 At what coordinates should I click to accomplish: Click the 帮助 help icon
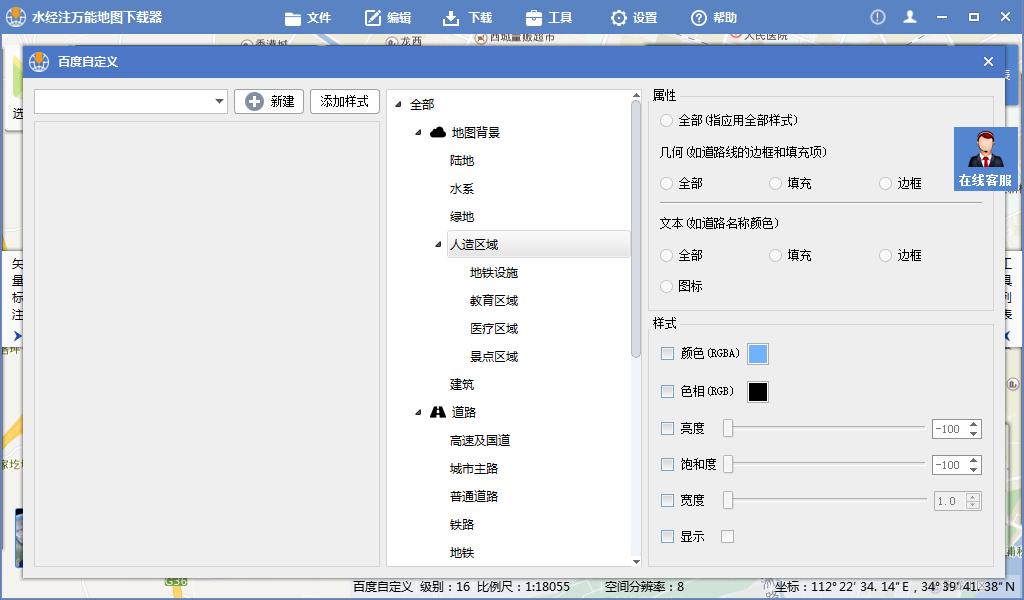pyautogui.click(x=697, y=17)
